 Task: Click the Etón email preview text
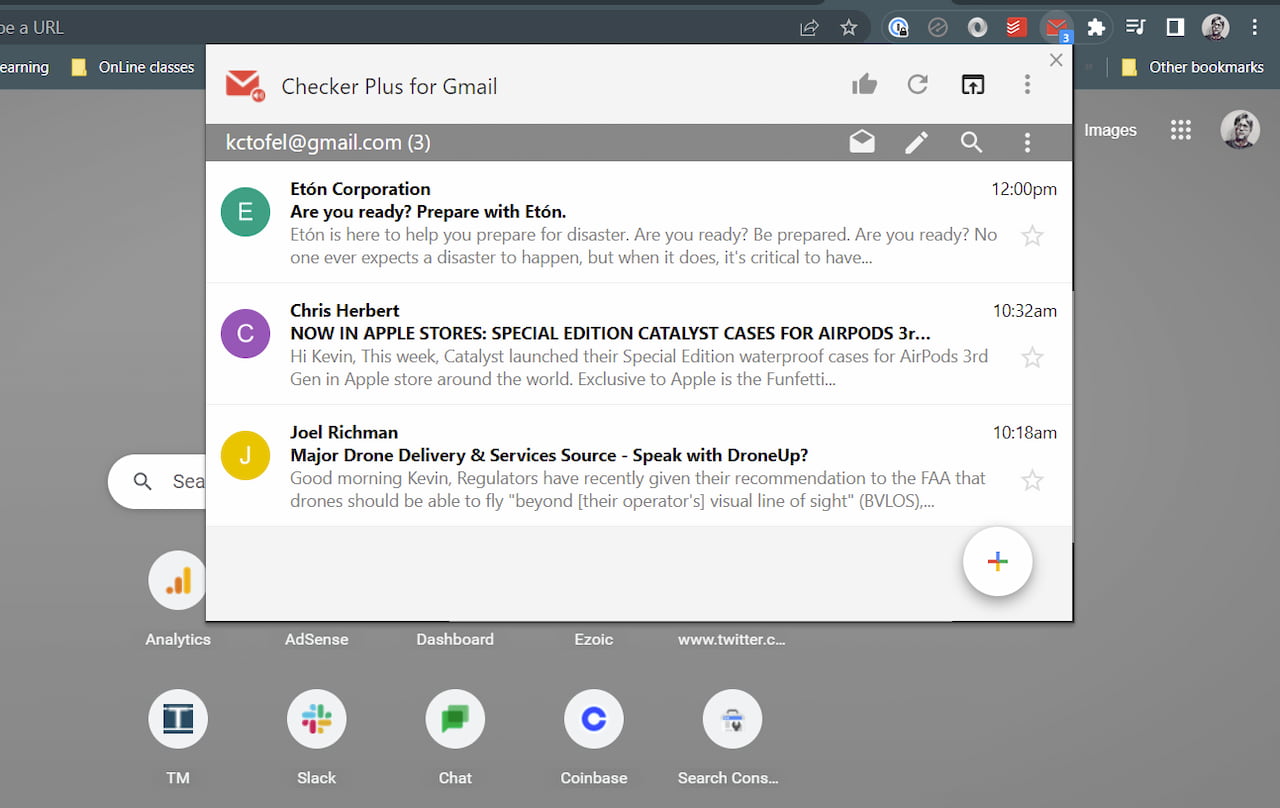643,246
